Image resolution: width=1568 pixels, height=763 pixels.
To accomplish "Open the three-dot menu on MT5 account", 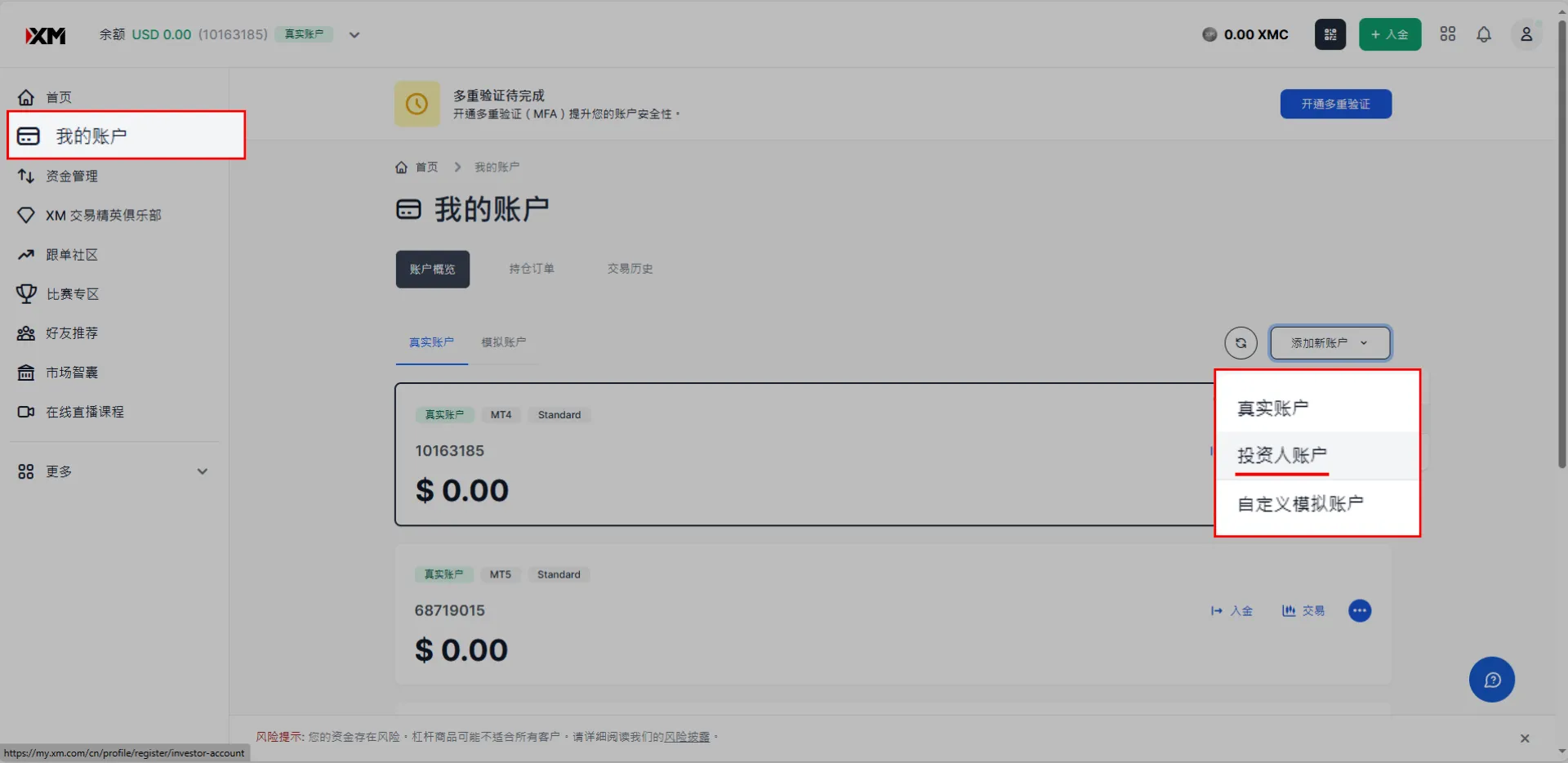I will (1360, 610).
